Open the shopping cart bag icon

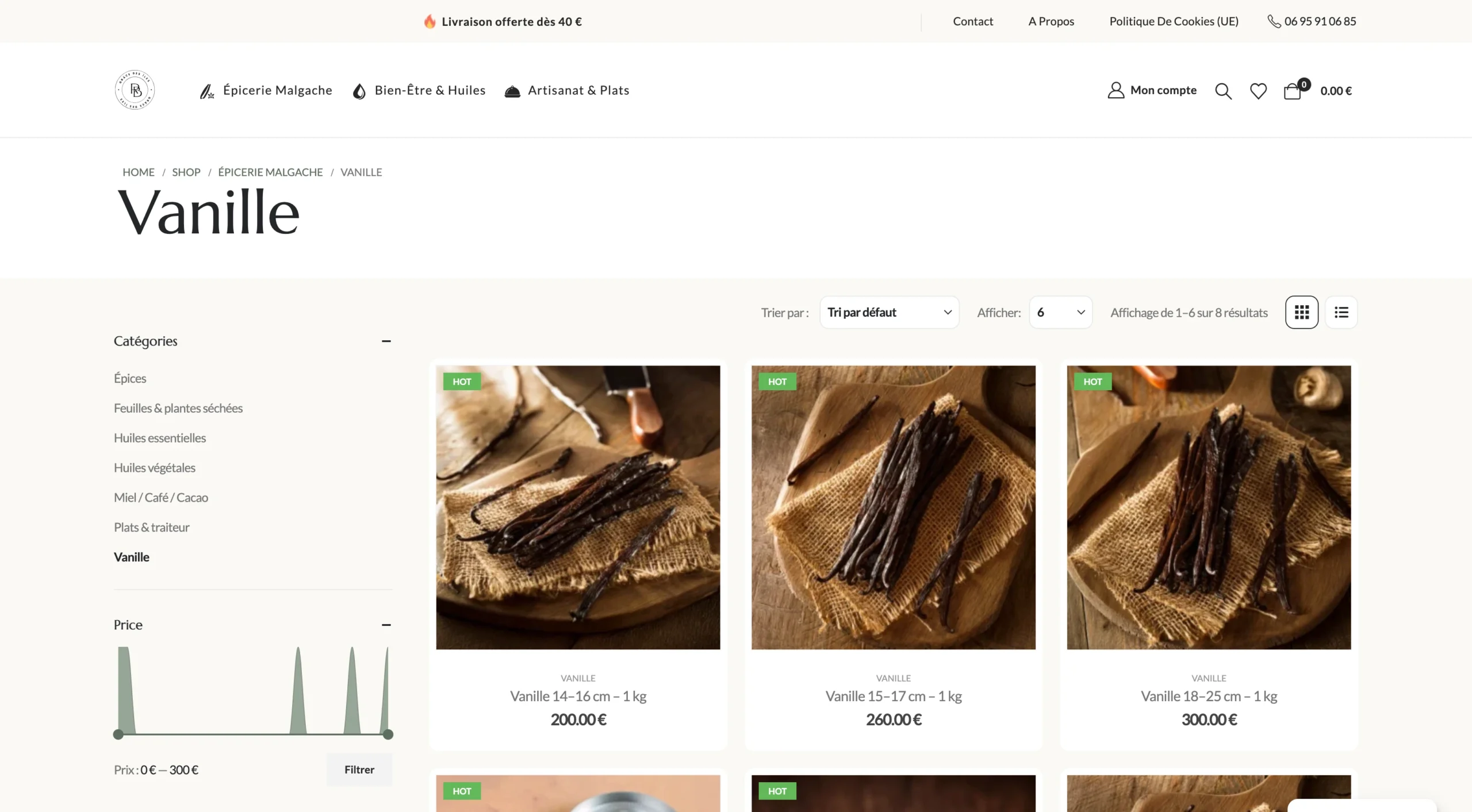pos(1293,91)
